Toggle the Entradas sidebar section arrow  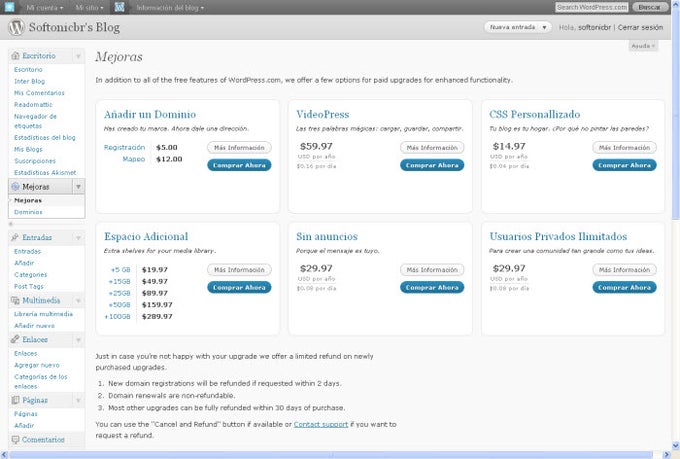[x=78, y=238]
